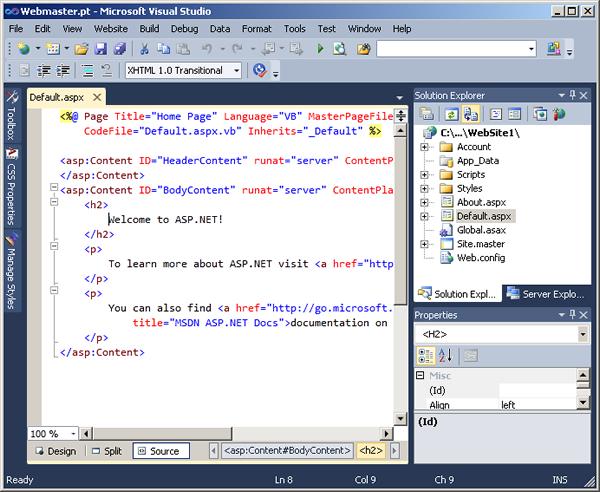Select Web.config in Solution Explorer
The image size is (600, 492).
click(x=481, y=258)
